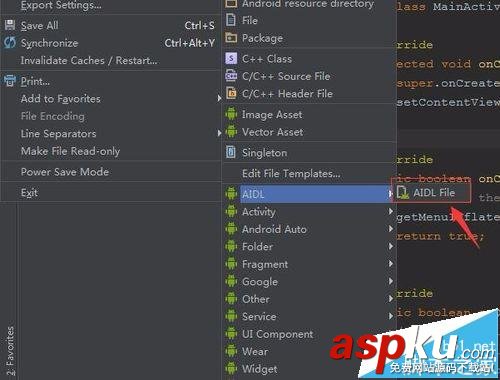The height and width of the screenshot is (380, 500).
Task: Click the Android icon beside Service
Action: point(231,316)
